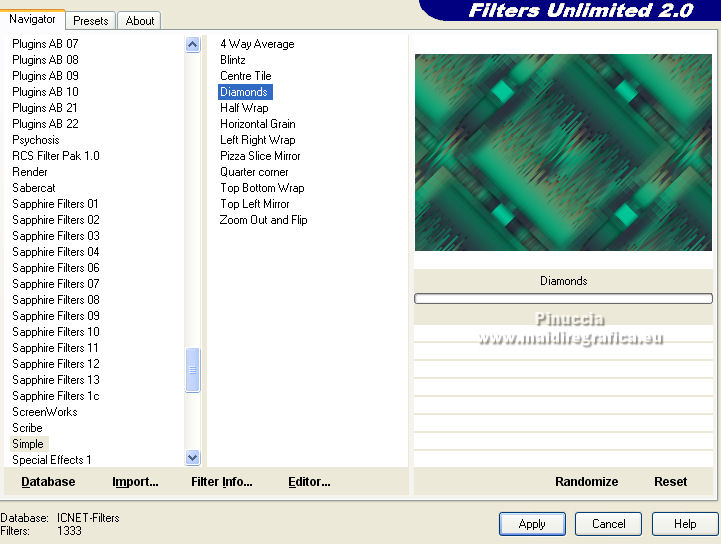
Task: Switch to the Navigator tab
Action: [32, 19]
